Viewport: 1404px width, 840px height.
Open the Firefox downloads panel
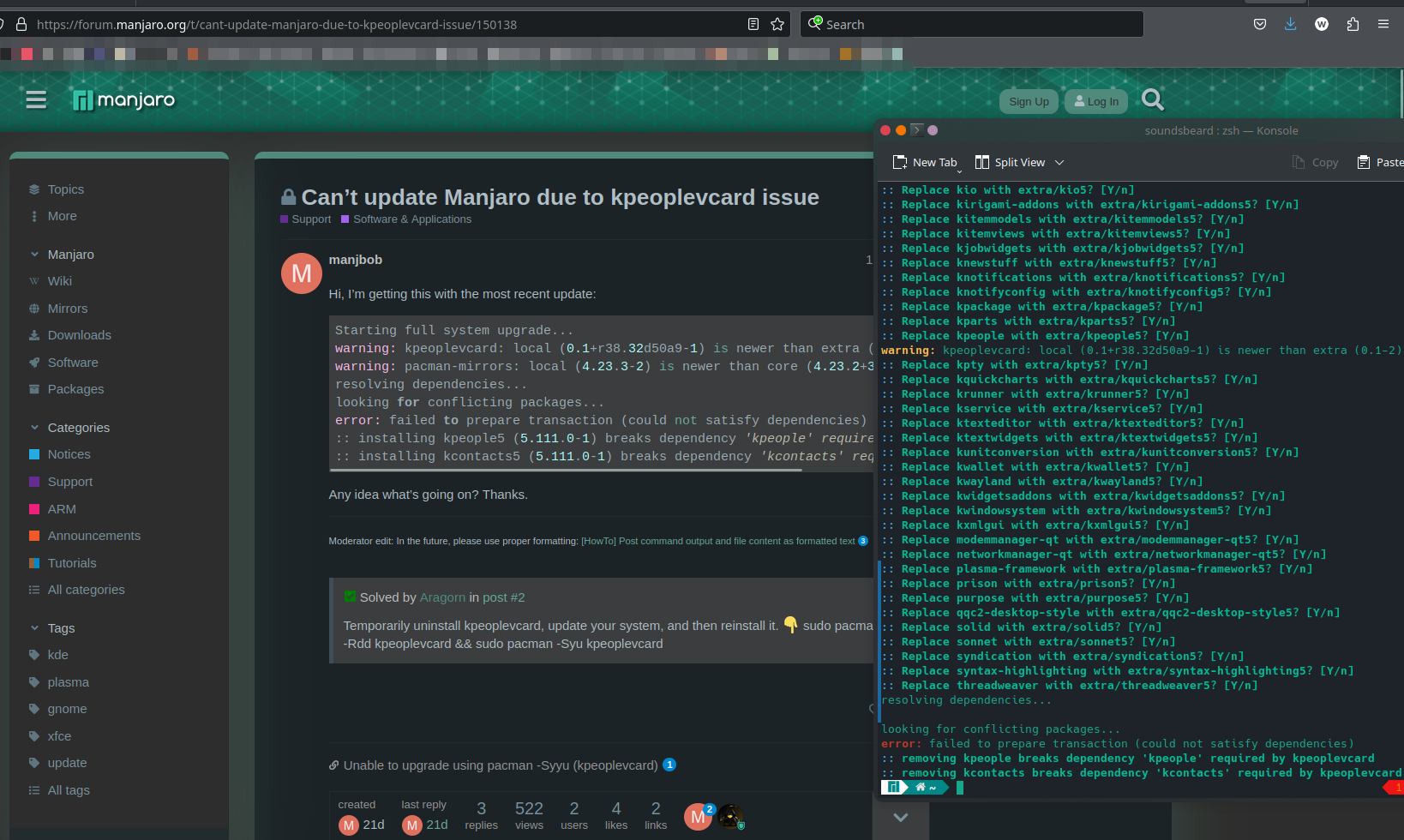pos(1290,24)
